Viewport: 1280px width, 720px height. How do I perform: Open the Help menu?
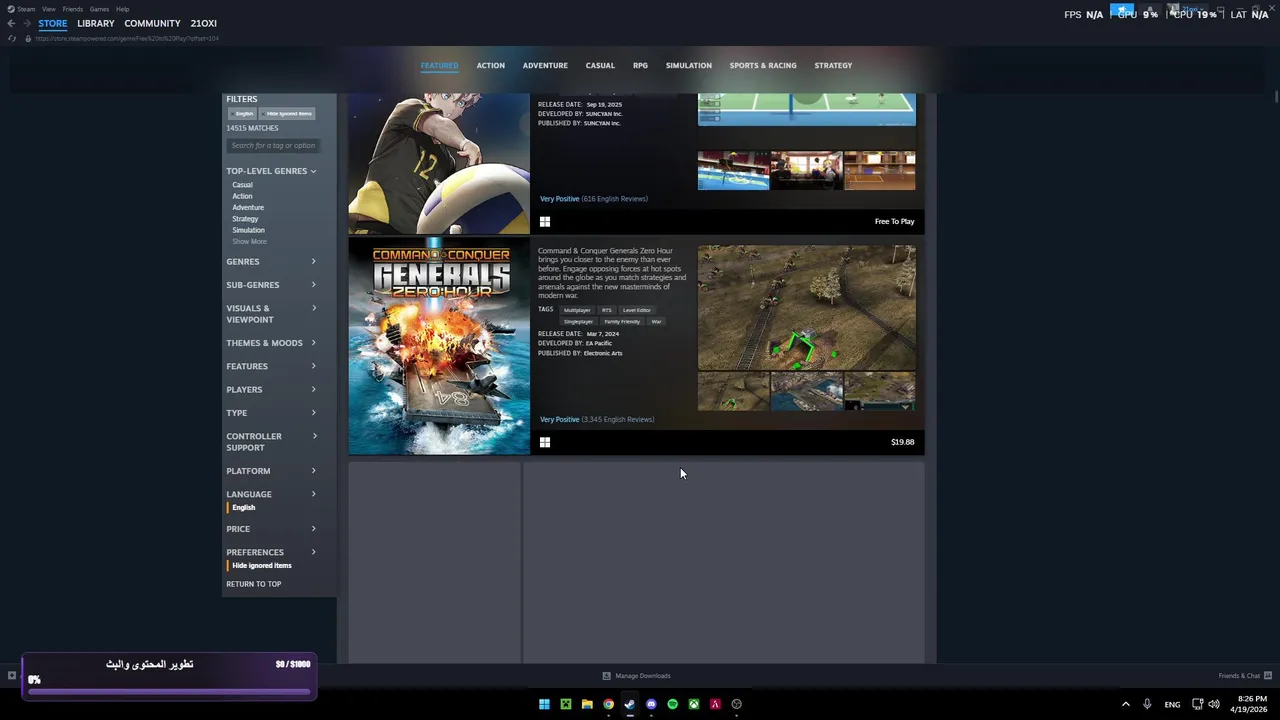click(122, 9)
